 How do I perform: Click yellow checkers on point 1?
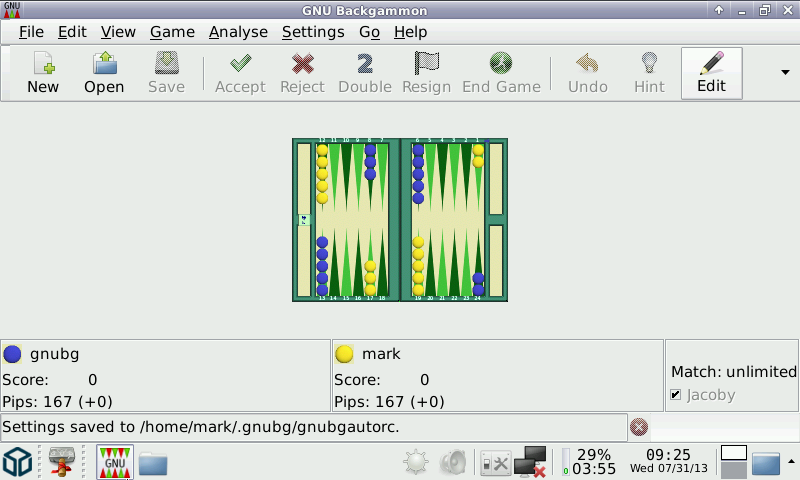click(x=478, y=156)
